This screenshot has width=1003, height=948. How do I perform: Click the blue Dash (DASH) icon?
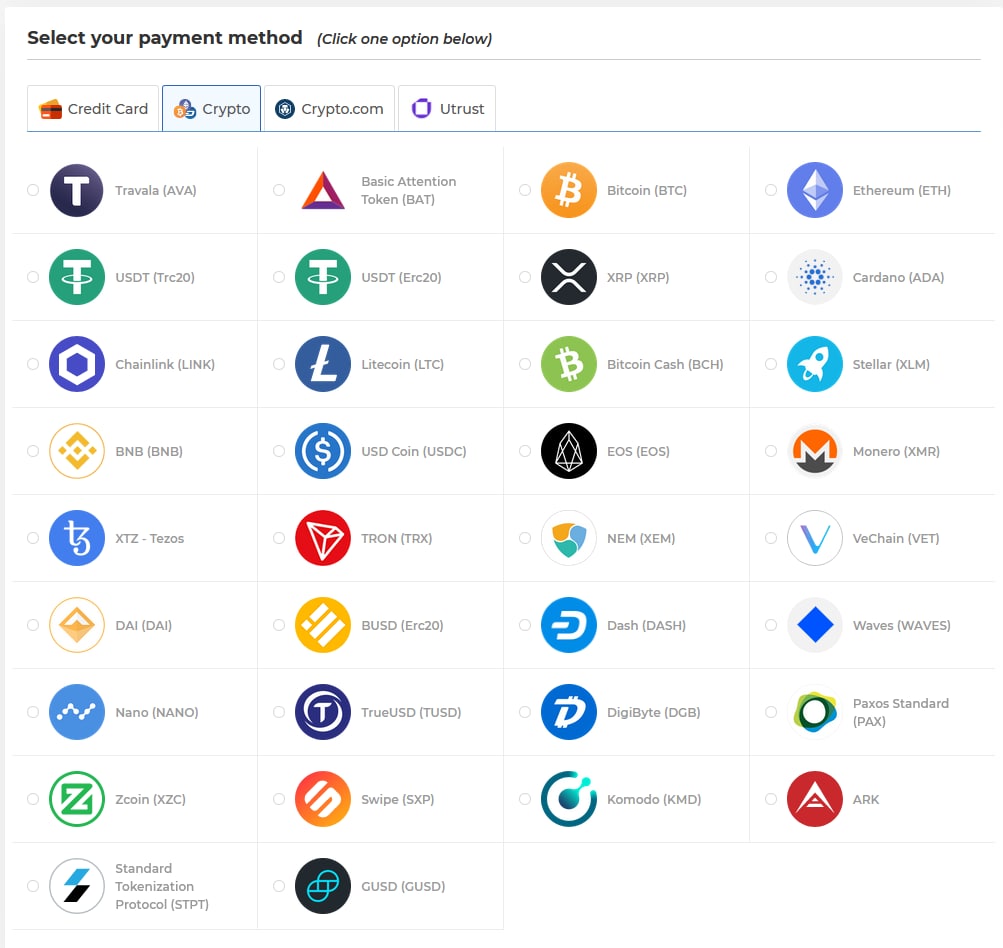pyautogui.click(x=569, y=626)
